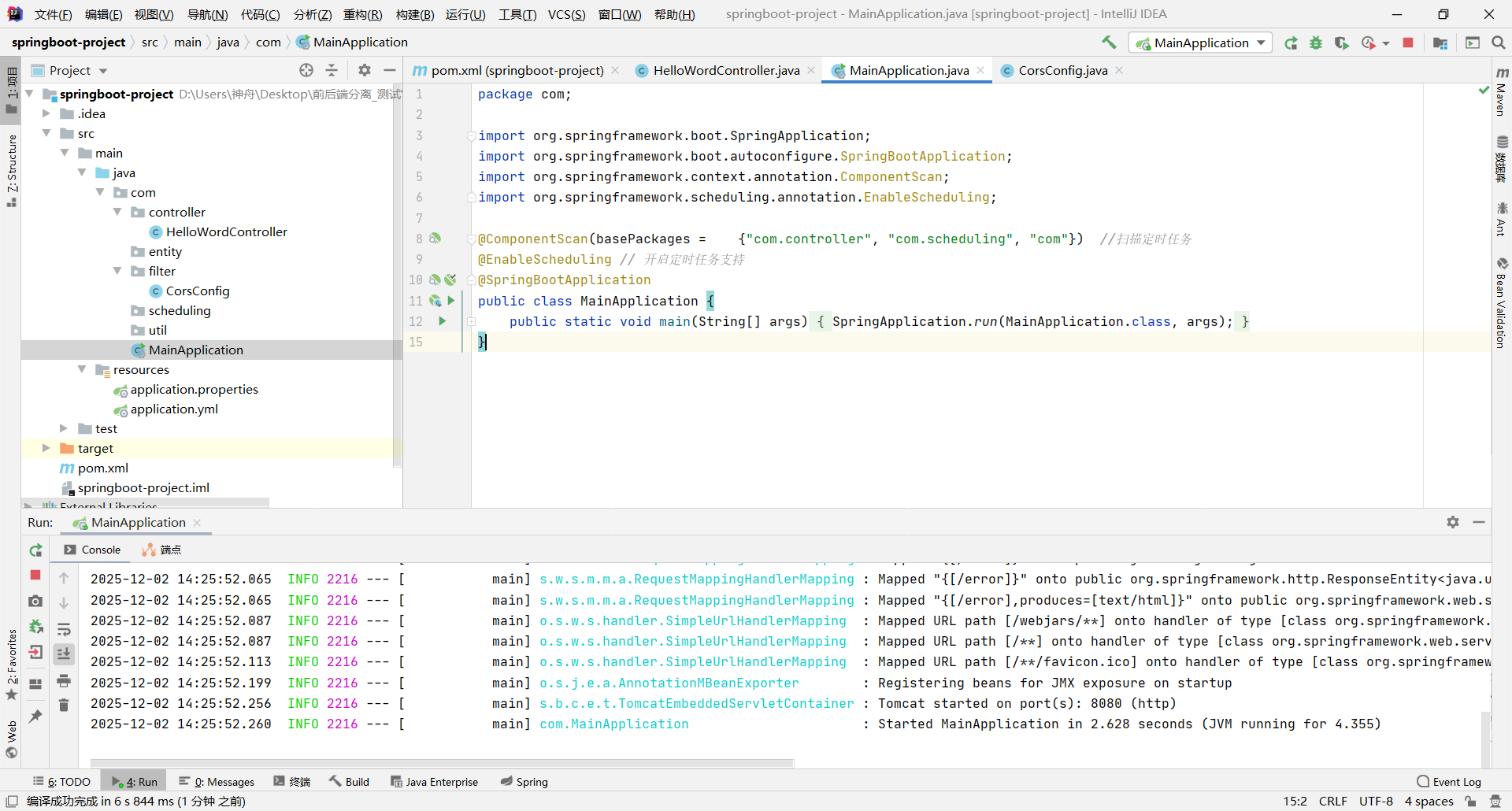1512x811 pixels.
Task: Open the 文件(F) menu
Action: pos(54,14)
